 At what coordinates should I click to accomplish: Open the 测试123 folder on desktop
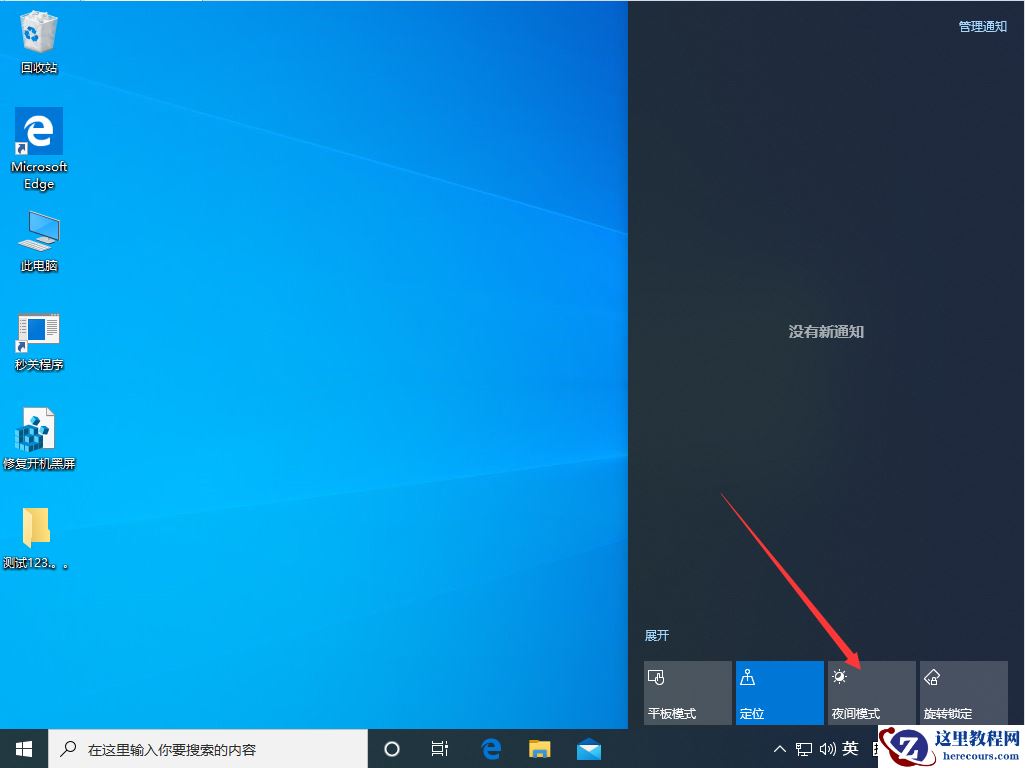click(x=38, y=530)
